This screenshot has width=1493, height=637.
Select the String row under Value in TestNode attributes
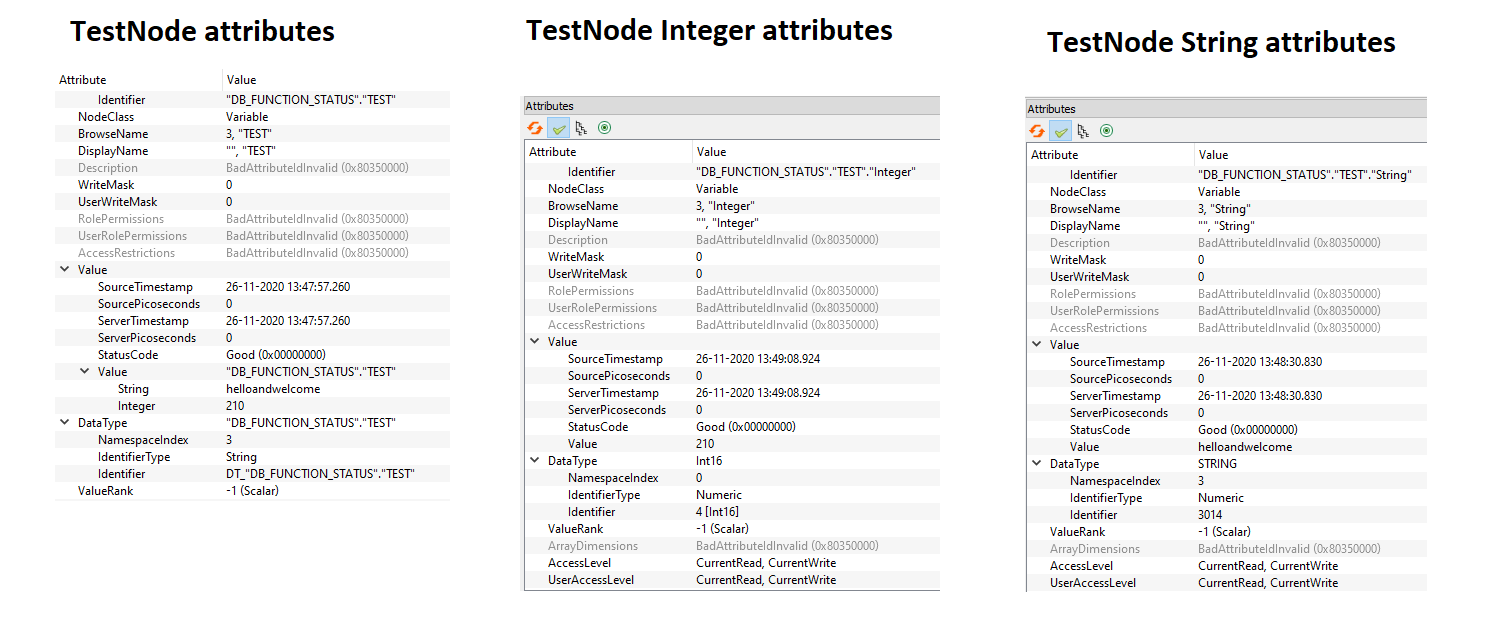[252, 389]
